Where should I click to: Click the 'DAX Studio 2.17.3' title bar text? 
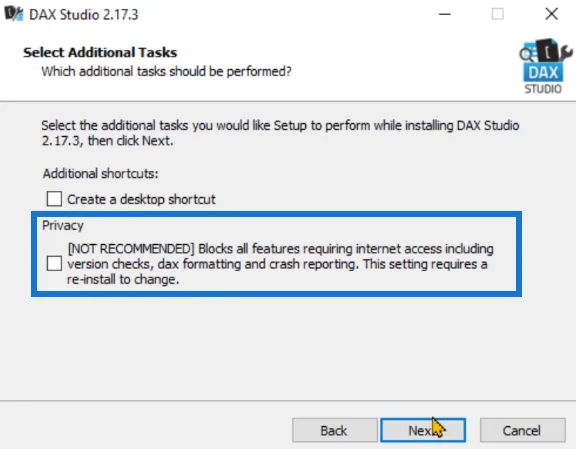[x=83, y=15]
